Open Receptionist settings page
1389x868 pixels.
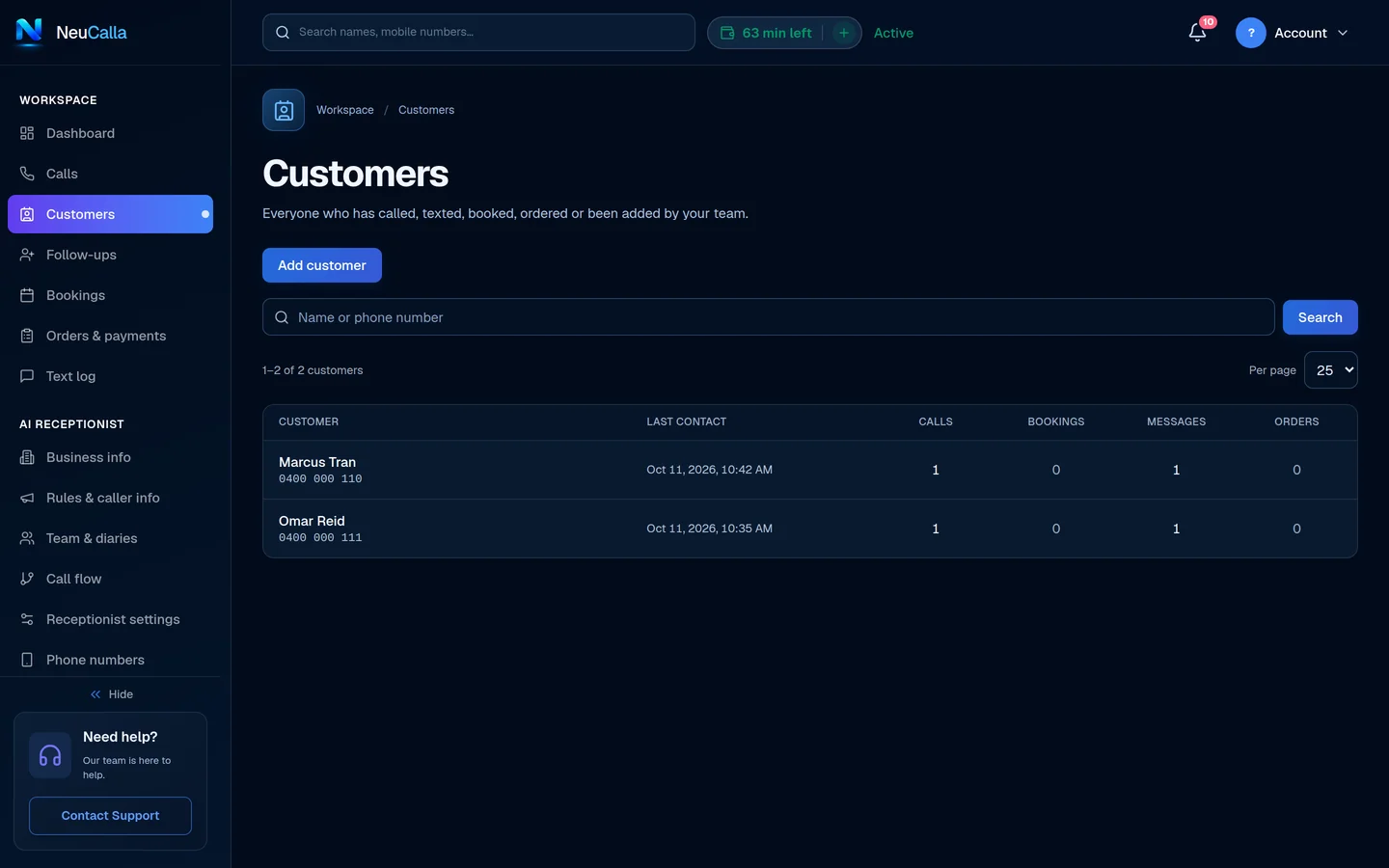click(110, 619)
